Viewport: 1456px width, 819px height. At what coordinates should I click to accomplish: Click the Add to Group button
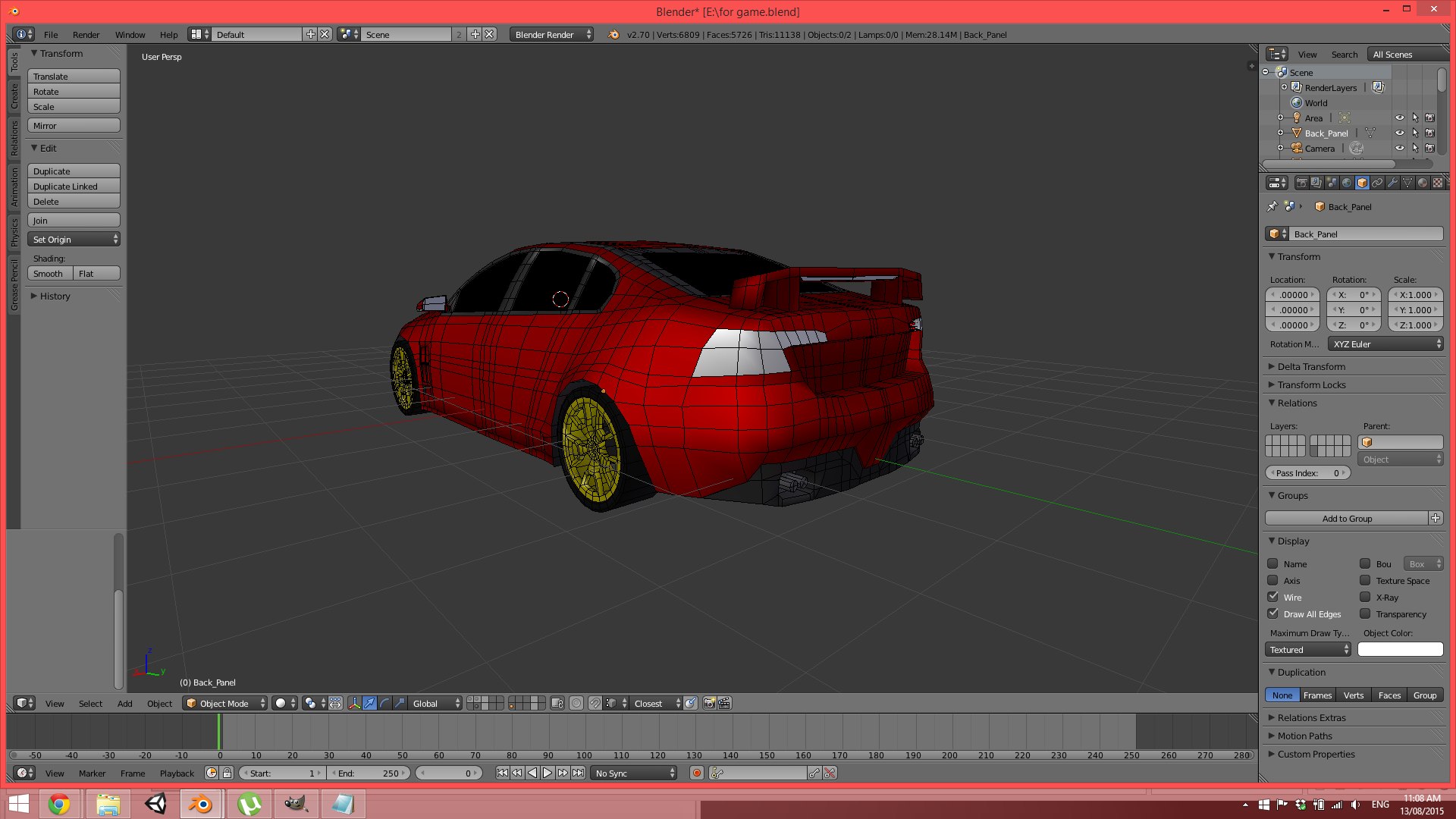coord(1347,519)
